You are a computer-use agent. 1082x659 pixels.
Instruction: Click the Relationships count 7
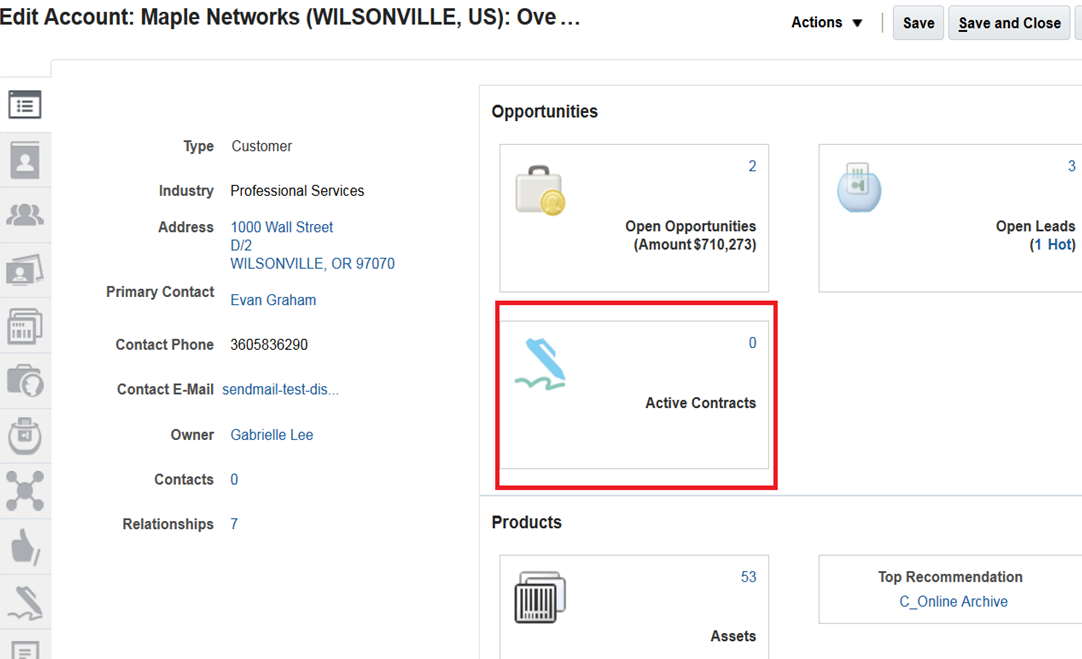click(234, 524)
